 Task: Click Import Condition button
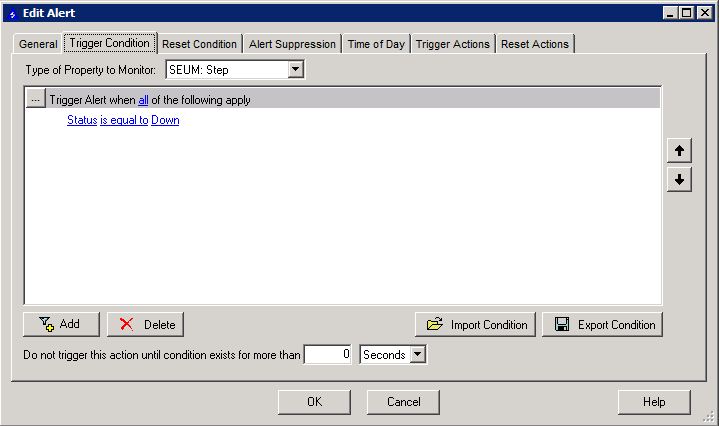tap(475, 325)
